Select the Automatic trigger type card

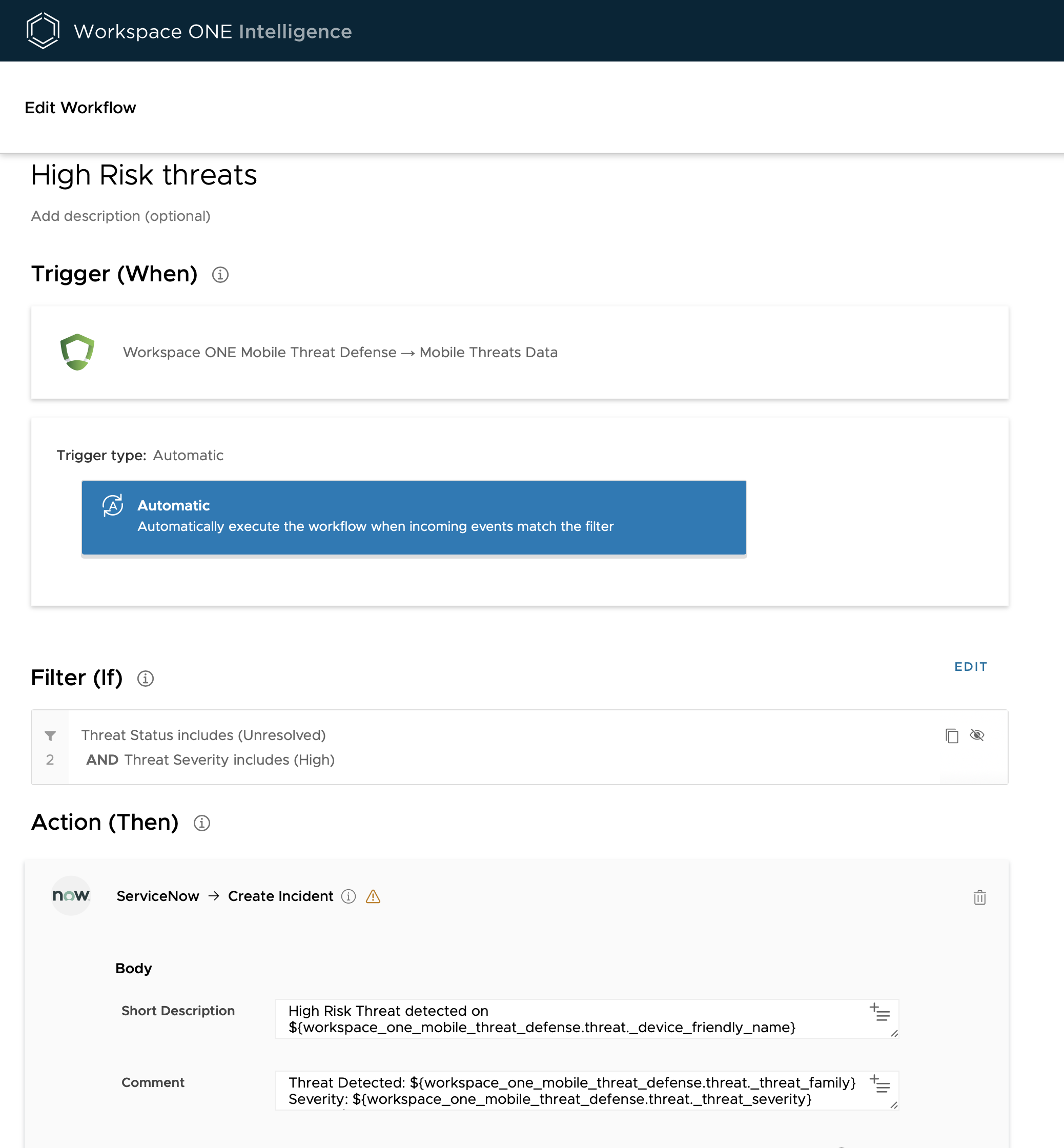(x=414, y=518)
